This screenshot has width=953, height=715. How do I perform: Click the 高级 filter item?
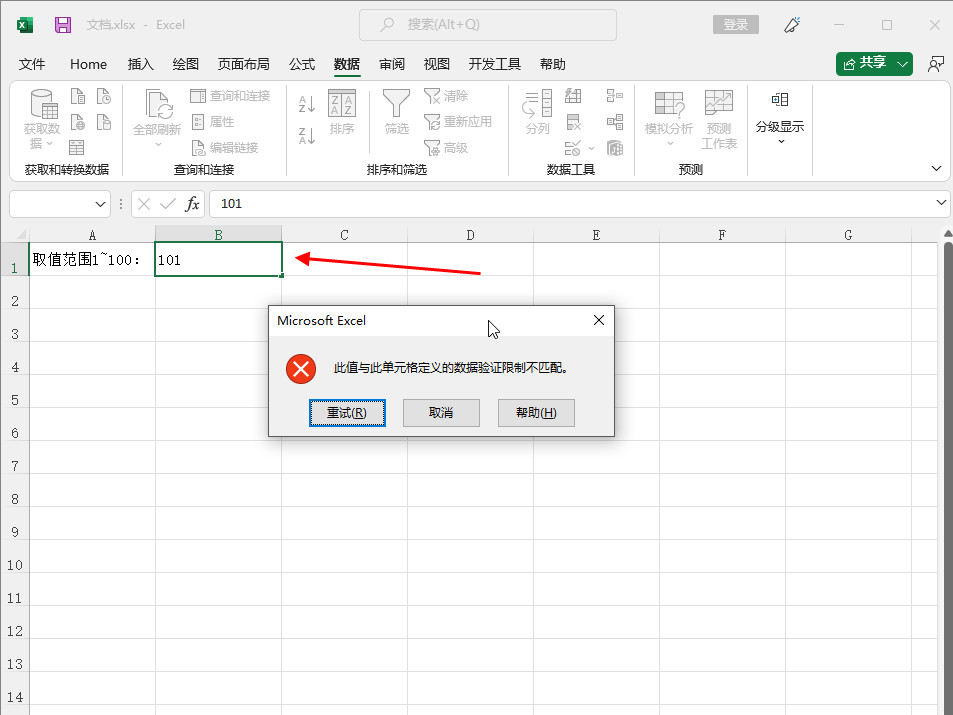[446, 148]
